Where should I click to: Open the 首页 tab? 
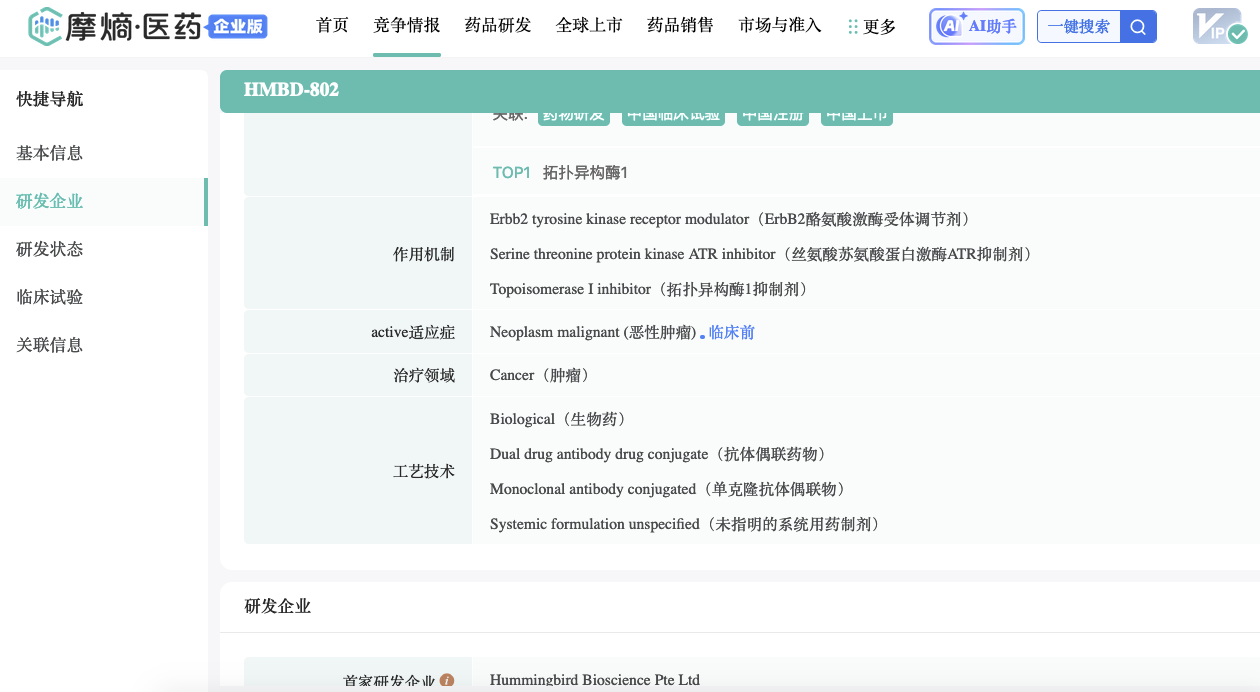pos(332,26)
